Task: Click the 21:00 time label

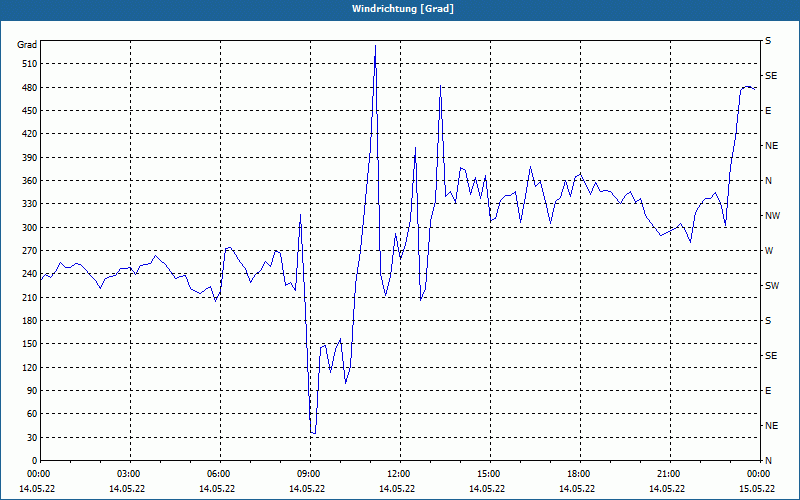Action: coord(670,473)
